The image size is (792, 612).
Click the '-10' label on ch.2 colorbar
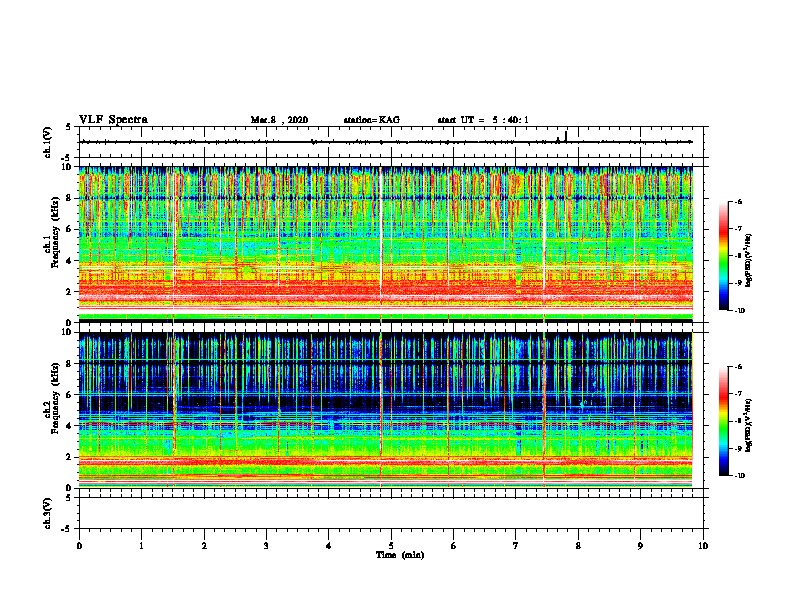(739, 476)
